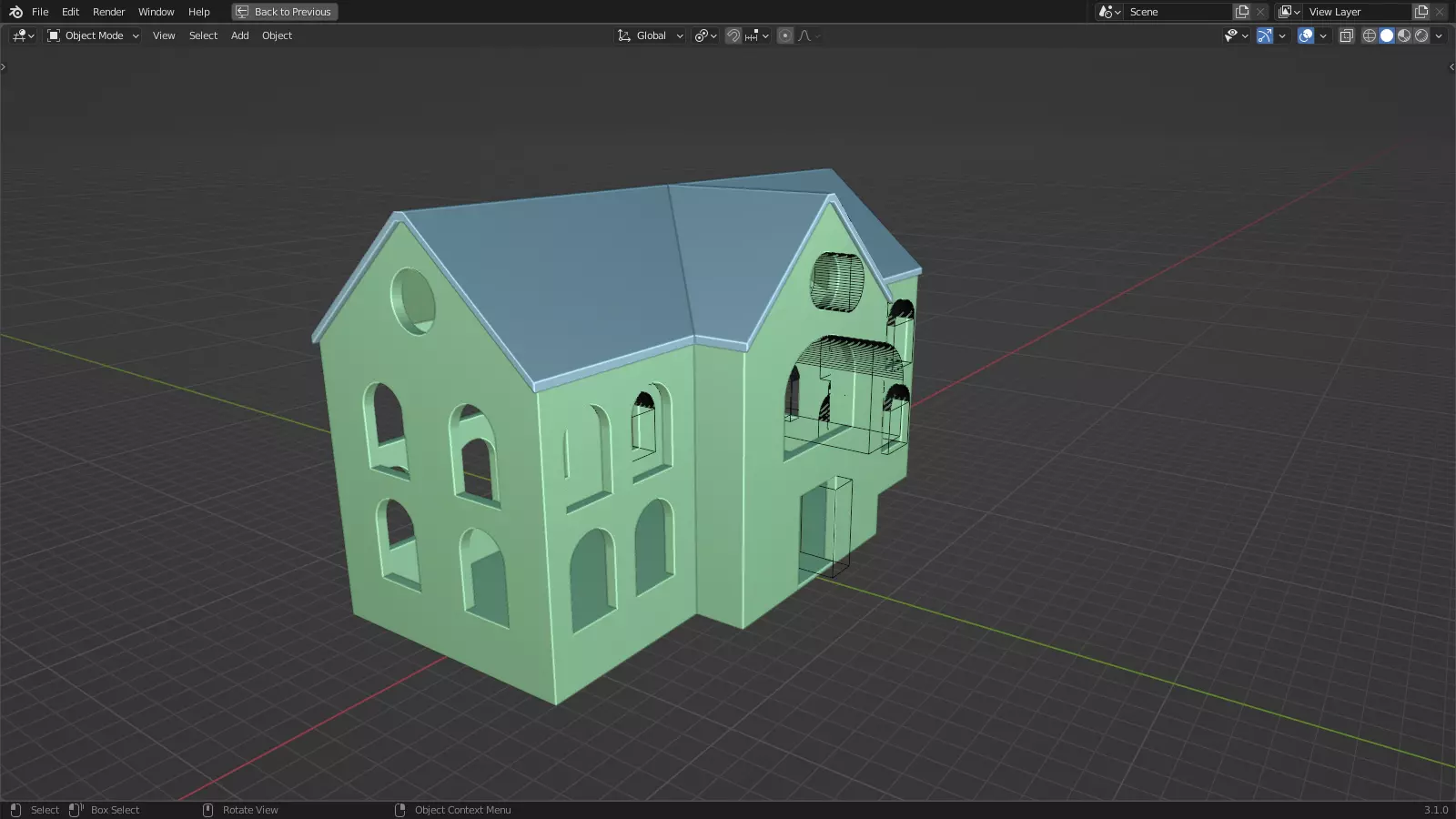Viewport: 1456px width, 819px height.
Task: Open the snapping options dropdown
Action: pos(757,35)
